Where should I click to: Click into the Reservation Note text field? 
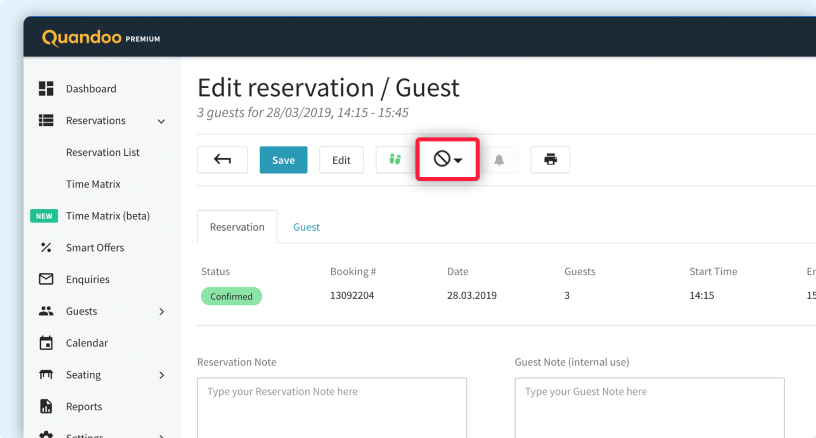point(332,407)
